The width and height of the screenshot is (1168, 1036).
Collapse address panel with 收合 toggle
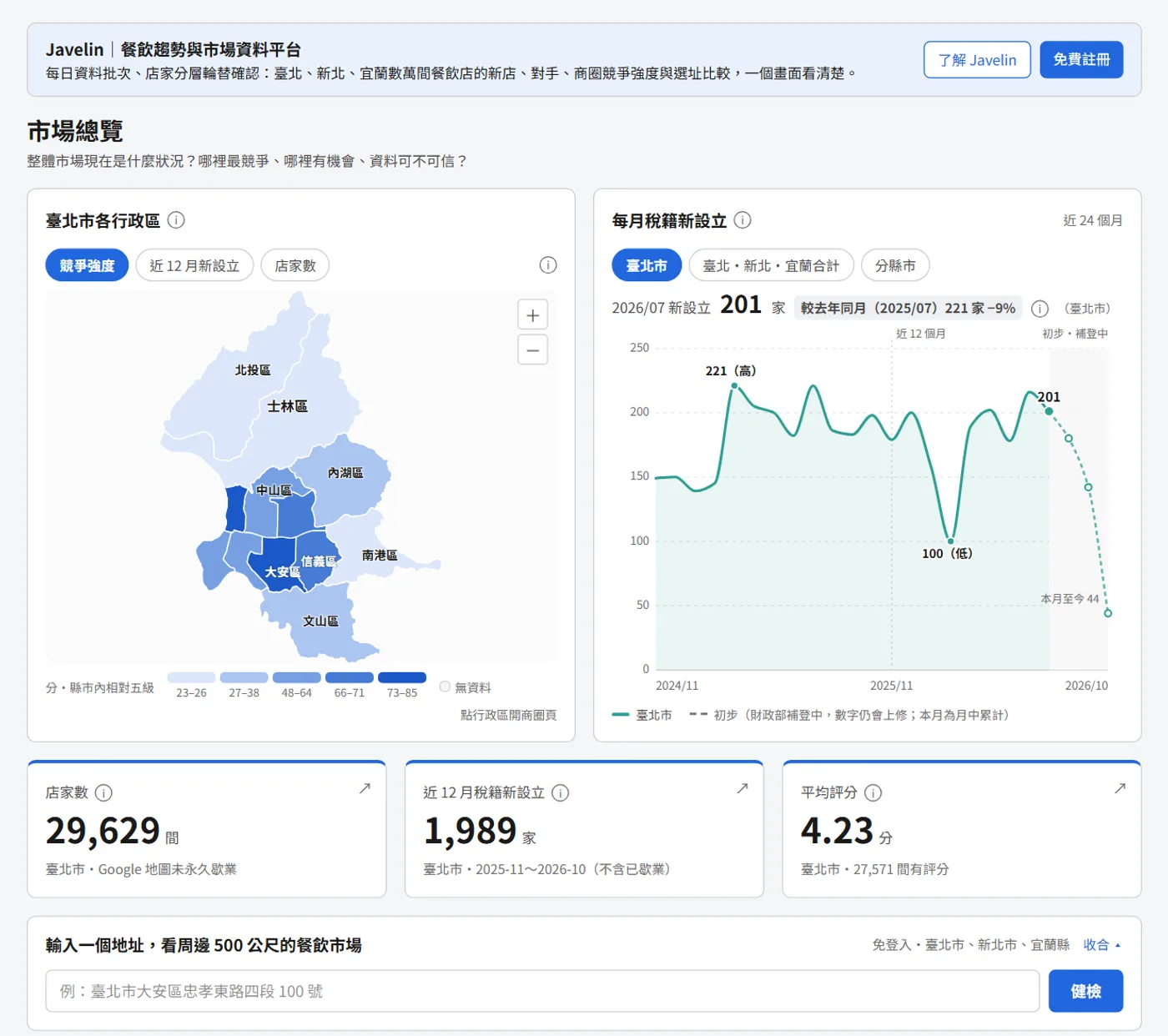(1101, 945)
